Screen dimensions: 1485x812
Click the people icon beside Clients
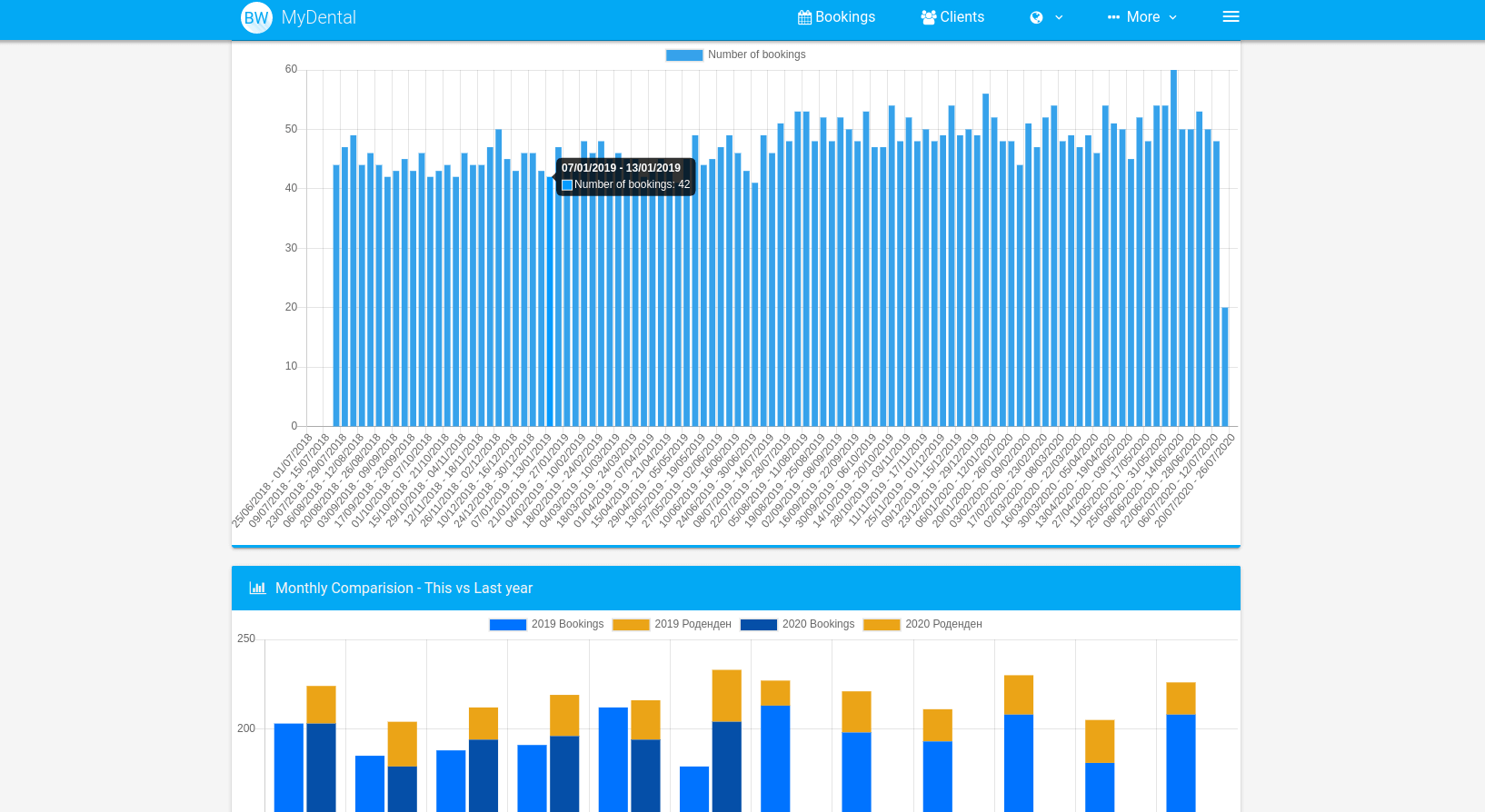point(928,17)
